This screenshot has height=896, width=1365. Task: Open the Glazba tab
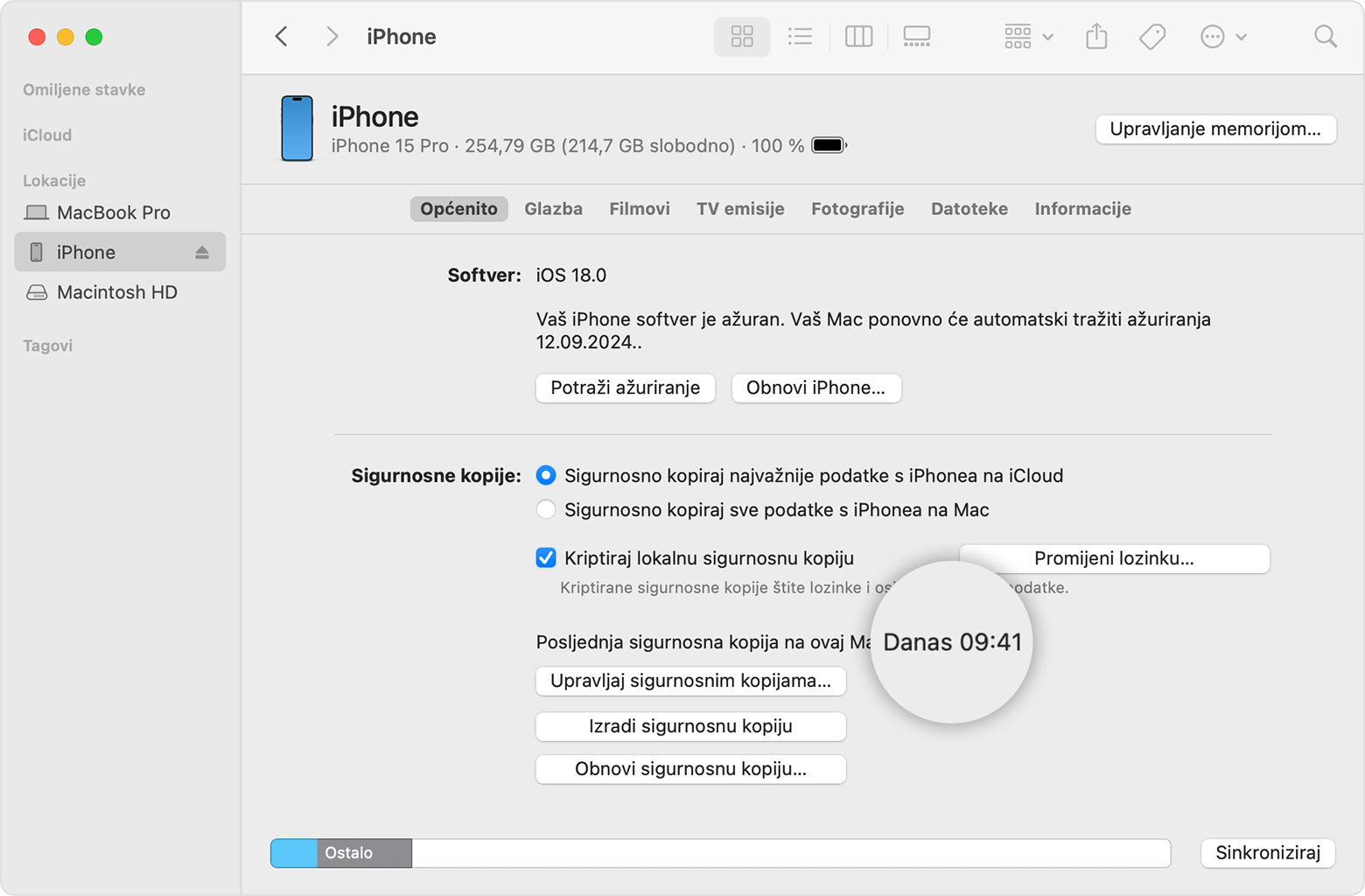[553, 208]
